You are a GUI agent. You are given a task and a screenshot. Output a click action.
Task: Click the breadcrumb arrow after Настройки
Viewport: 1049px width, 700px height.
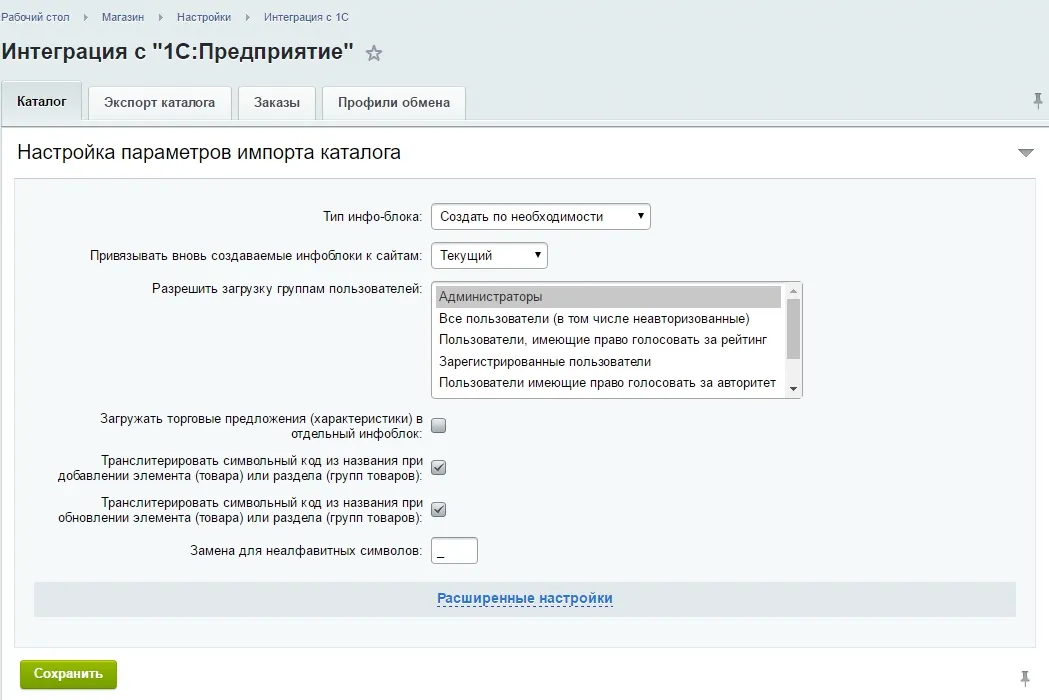(x=248, y=17)
